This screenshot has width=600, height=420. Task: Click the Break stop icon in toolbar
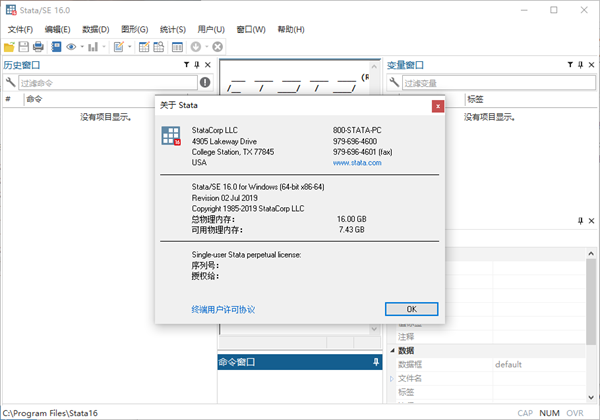(217, 47)
